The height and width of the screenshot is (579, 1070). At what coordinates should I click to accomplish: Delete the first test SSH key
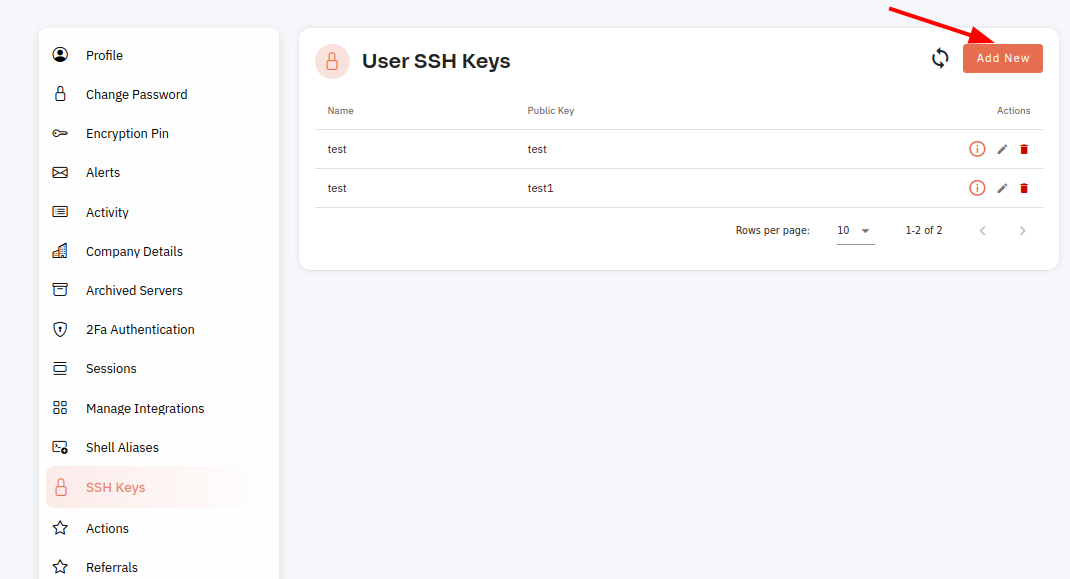point(1024,149)
